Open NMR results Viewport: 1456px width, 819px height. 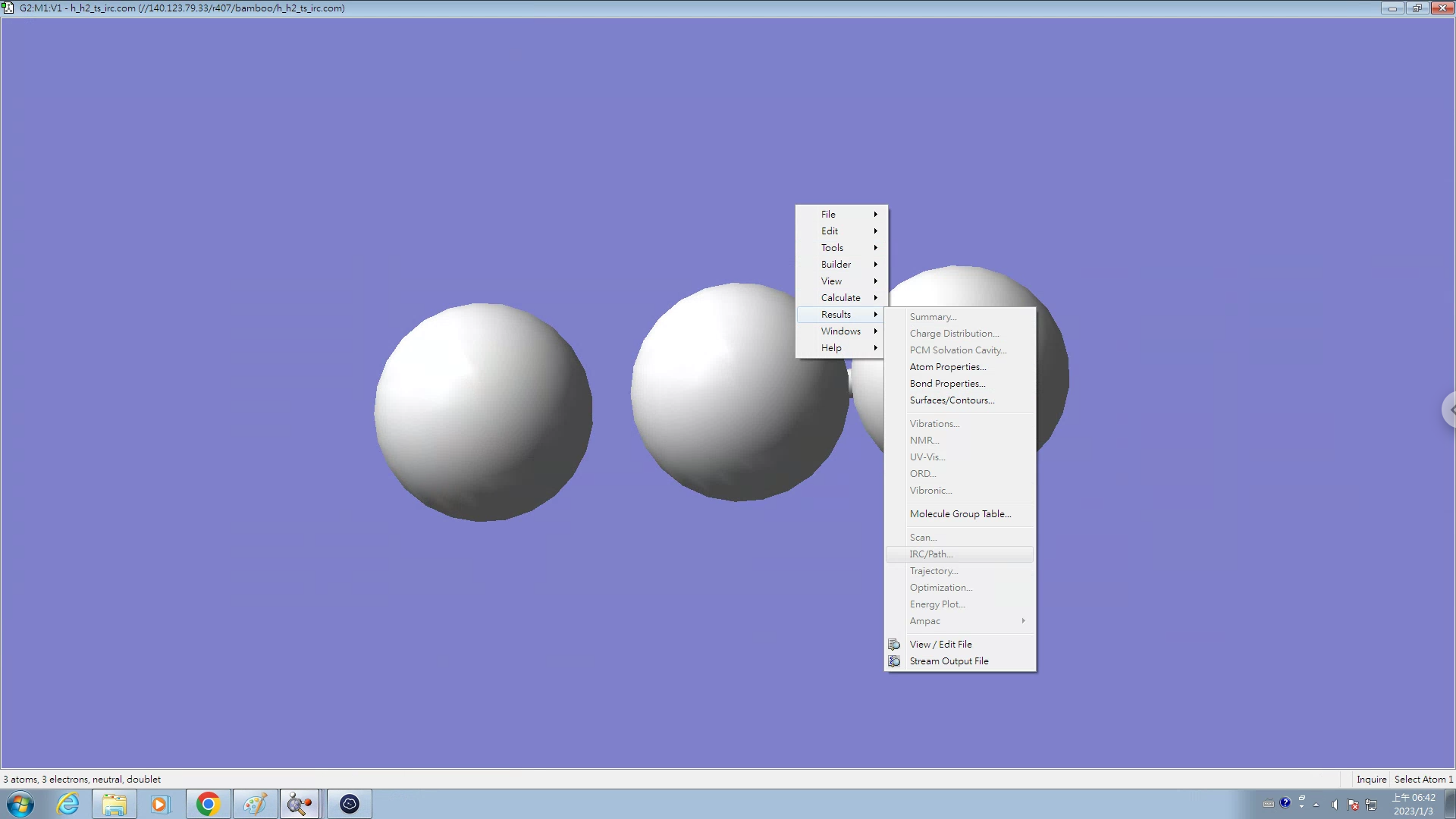click(959, 441)
